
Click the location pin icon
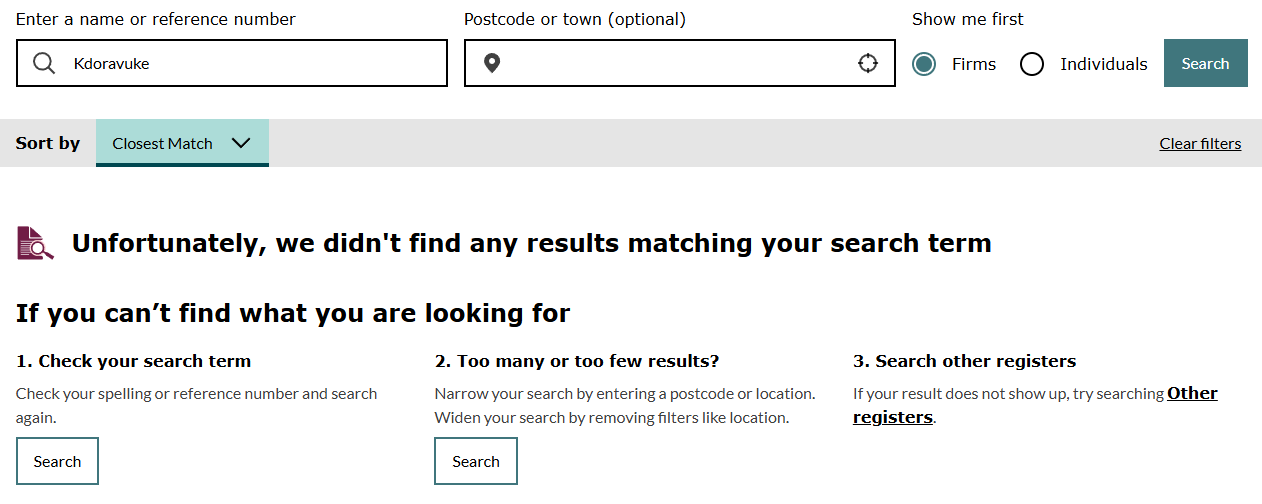tap(492, 64)
